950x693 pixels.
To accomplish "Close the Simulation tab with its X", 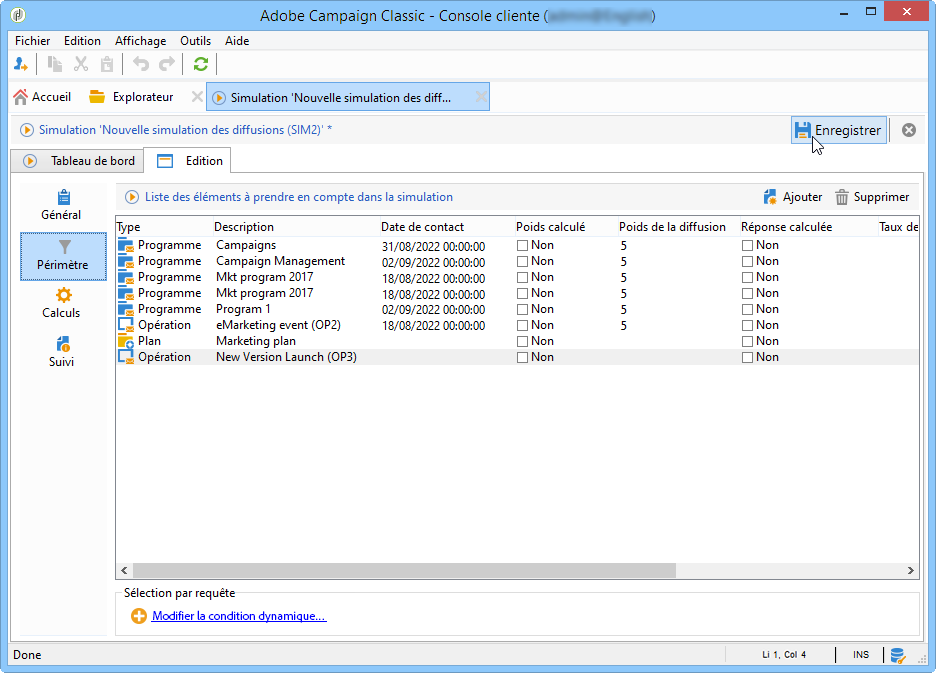I will point(481,97).
